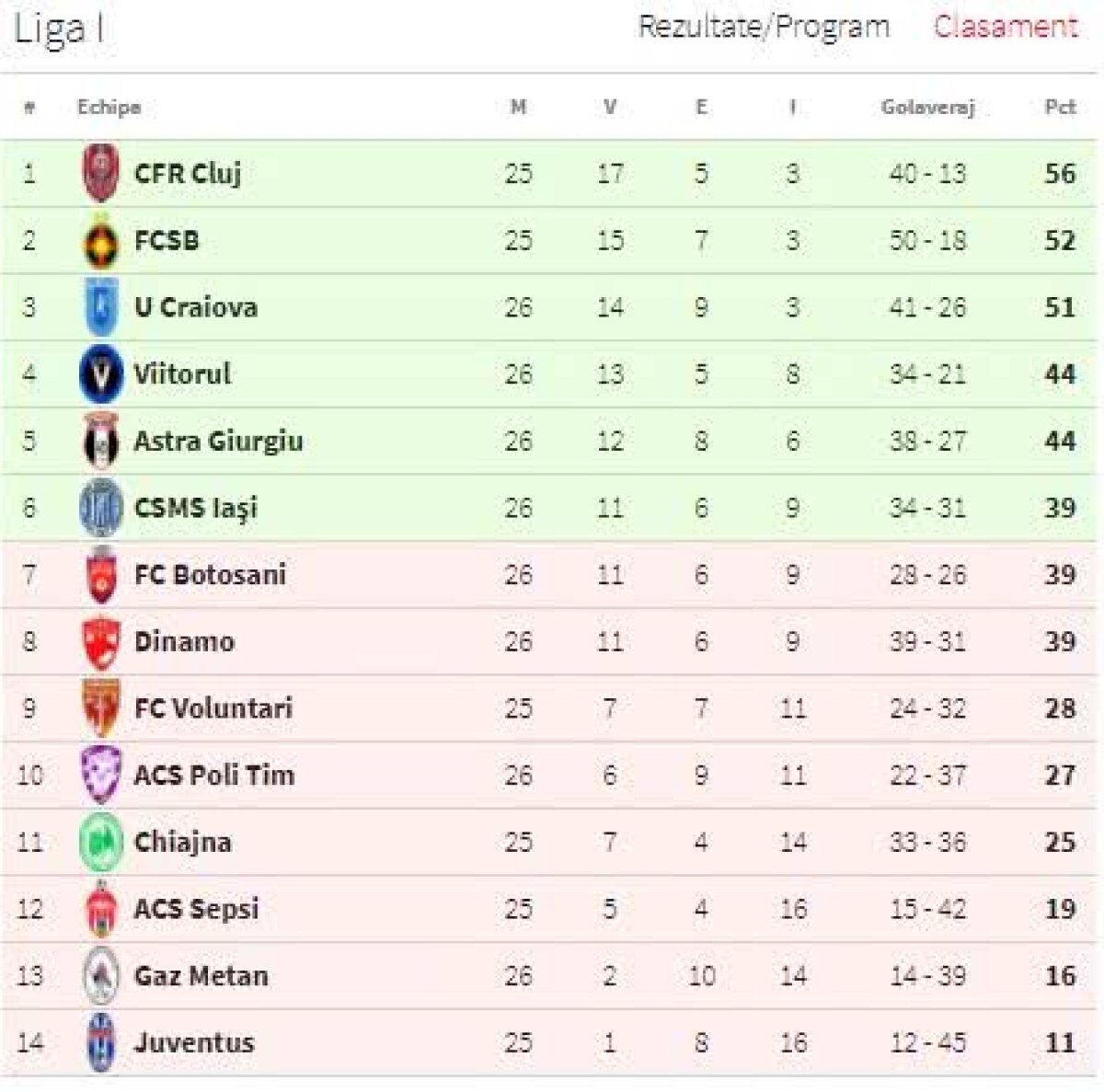Click the Golaveraj column header
1104x1092 pixels.
(927, 107)
